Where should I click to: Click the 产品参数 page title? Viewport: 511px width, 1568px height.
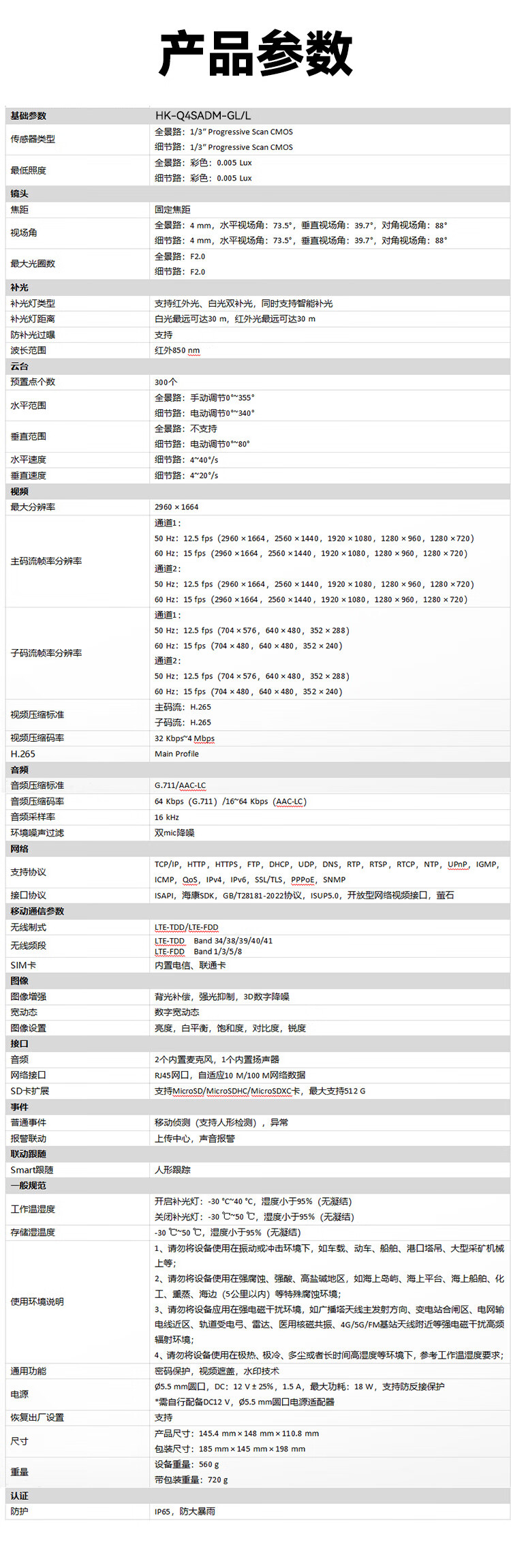[255, 53]
